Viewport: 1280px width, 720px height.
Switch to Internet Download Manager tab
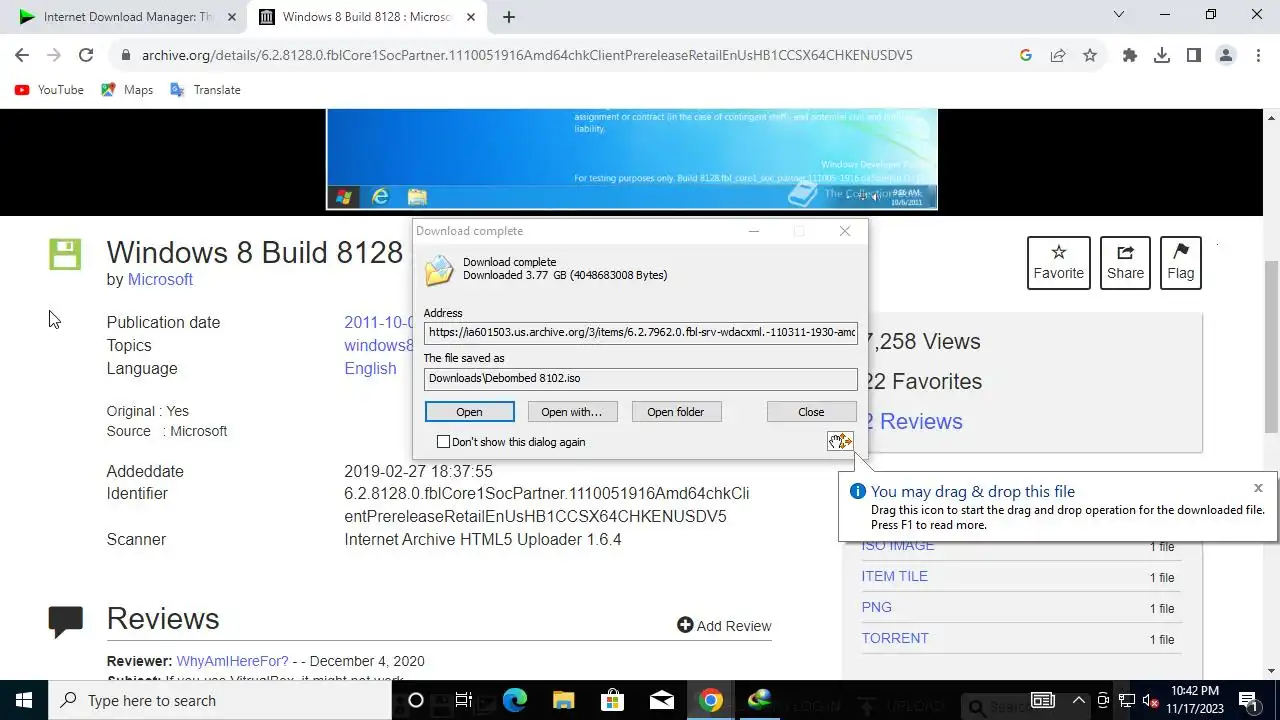pyautogui.click(x=130, y=17)
